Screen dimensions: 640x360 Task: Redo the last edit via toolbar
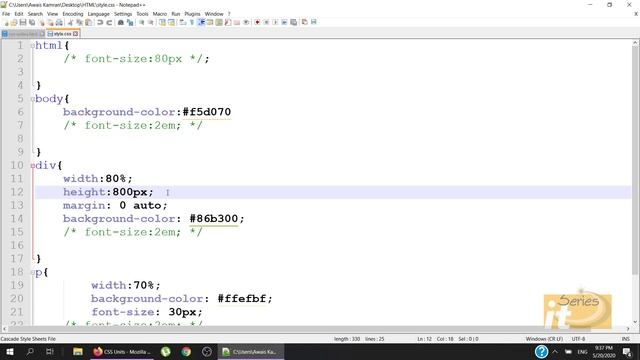click(109, 22)
